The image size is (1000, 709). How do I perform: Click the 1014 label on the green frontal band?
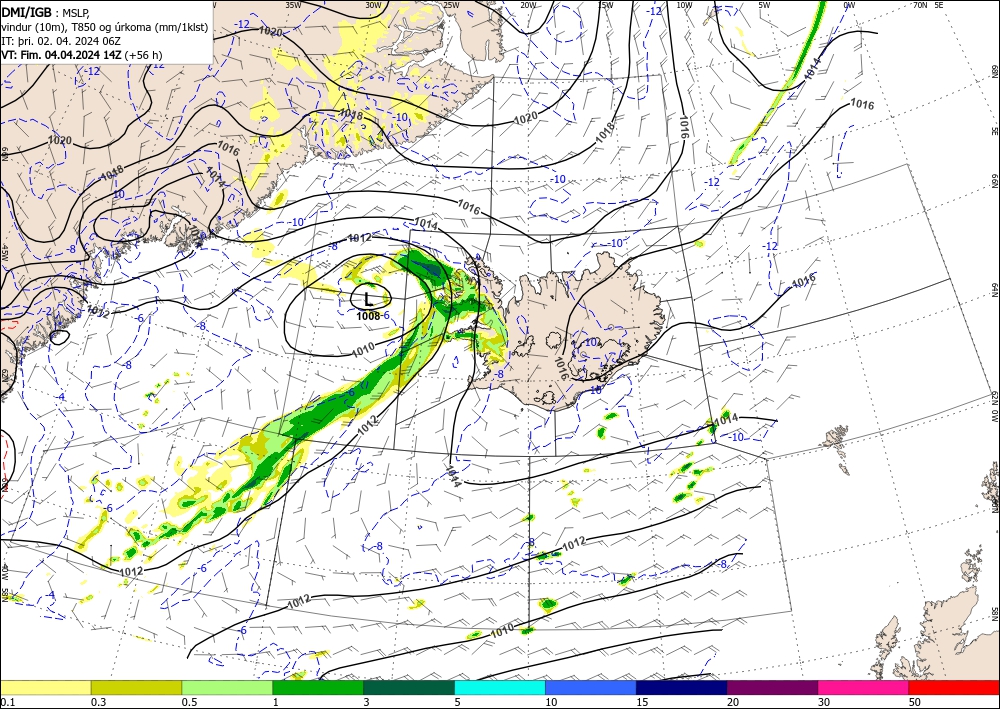pos(812,68)
